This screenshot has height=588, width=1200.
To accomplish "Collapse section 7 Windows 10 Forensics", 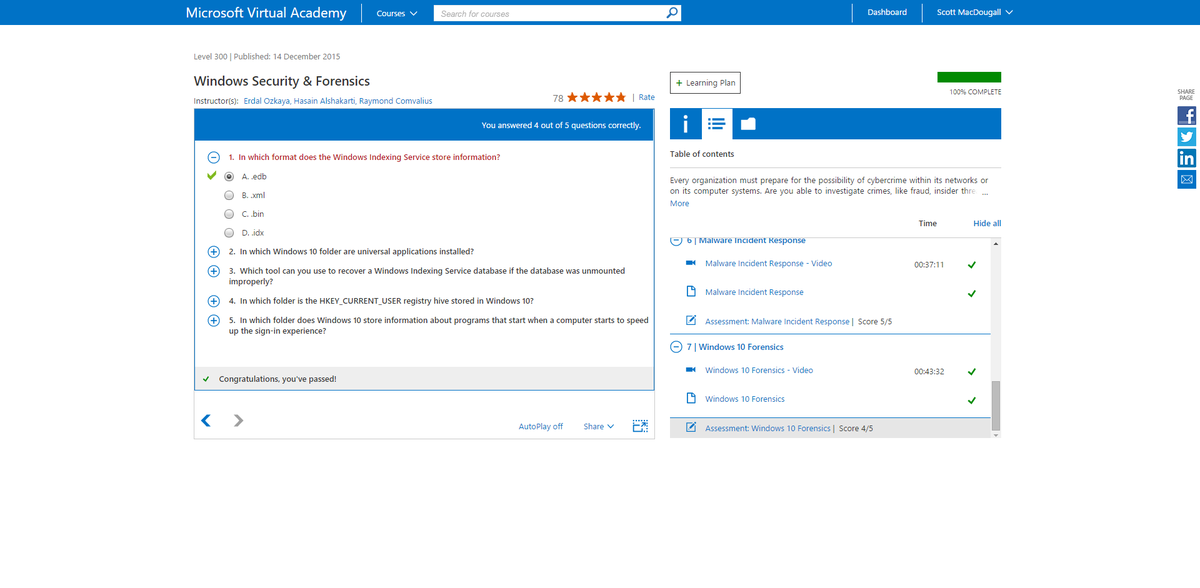I will [x=676, y=347].
